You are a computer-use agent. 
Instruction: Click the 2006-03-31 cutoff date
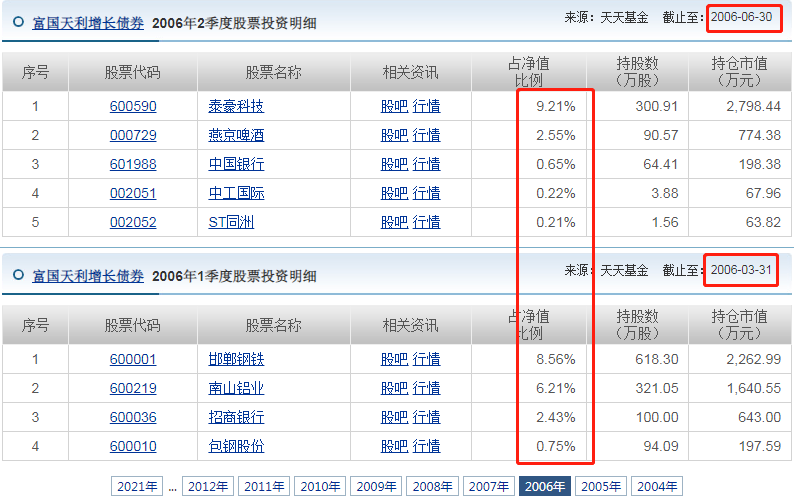(741, 269)
